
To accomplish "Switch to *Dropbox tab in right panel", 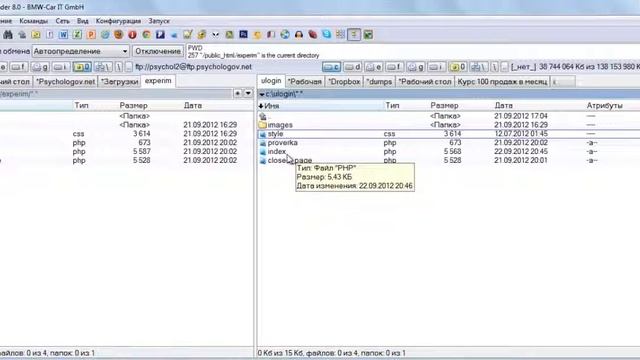I will [x=344, y=82].
